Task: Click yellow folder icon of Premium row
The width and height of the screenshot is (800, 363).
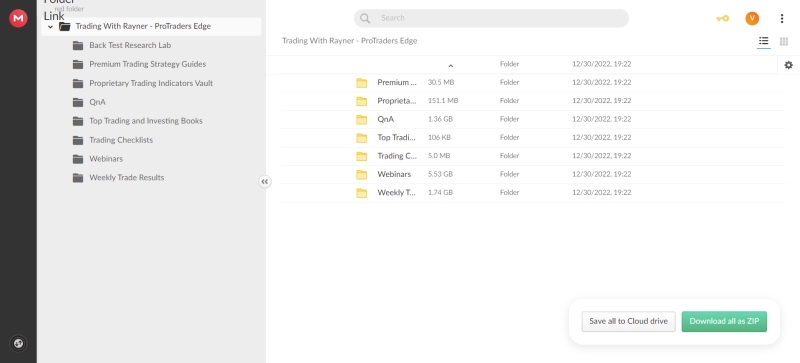Action: point(362,83)
